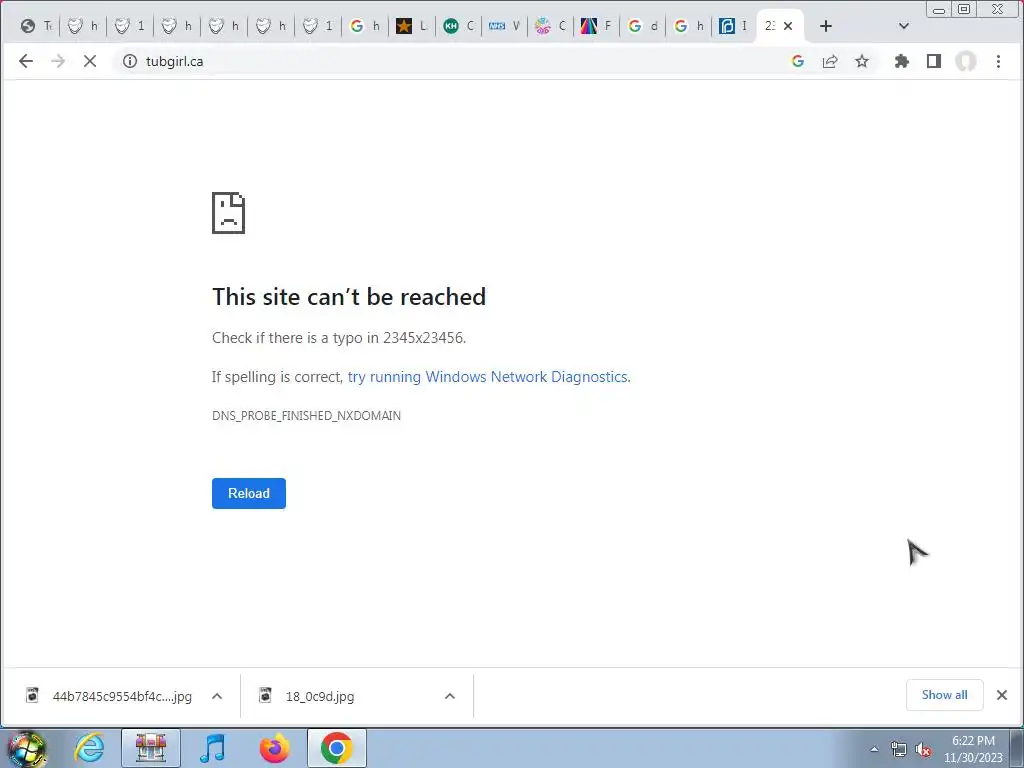Switch to the green KH tab
This screenshot has height=768, width=1024.
point(458,26)
